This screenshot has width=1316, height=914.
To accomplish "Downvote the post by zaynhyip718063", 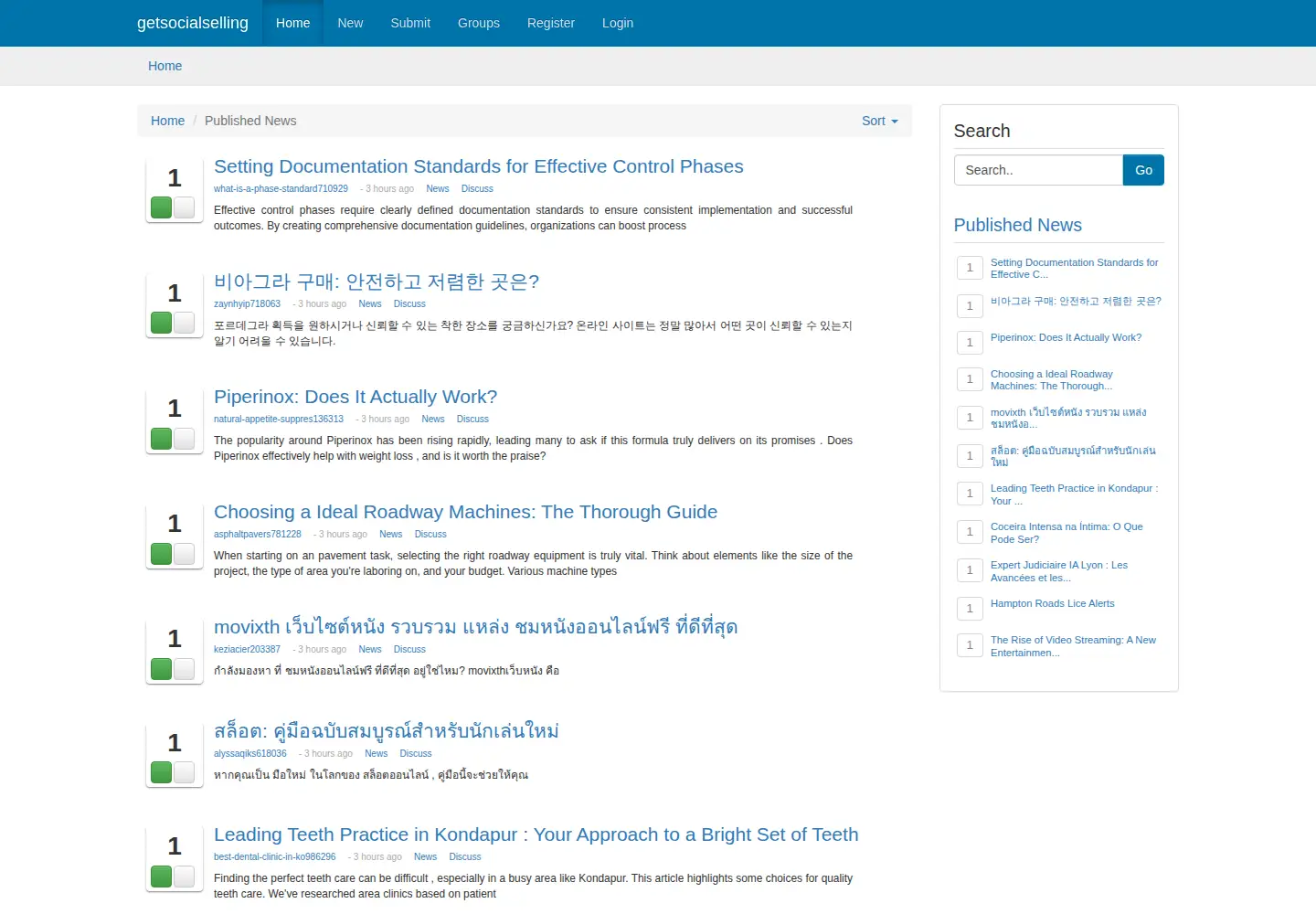I will click(184, 323).
